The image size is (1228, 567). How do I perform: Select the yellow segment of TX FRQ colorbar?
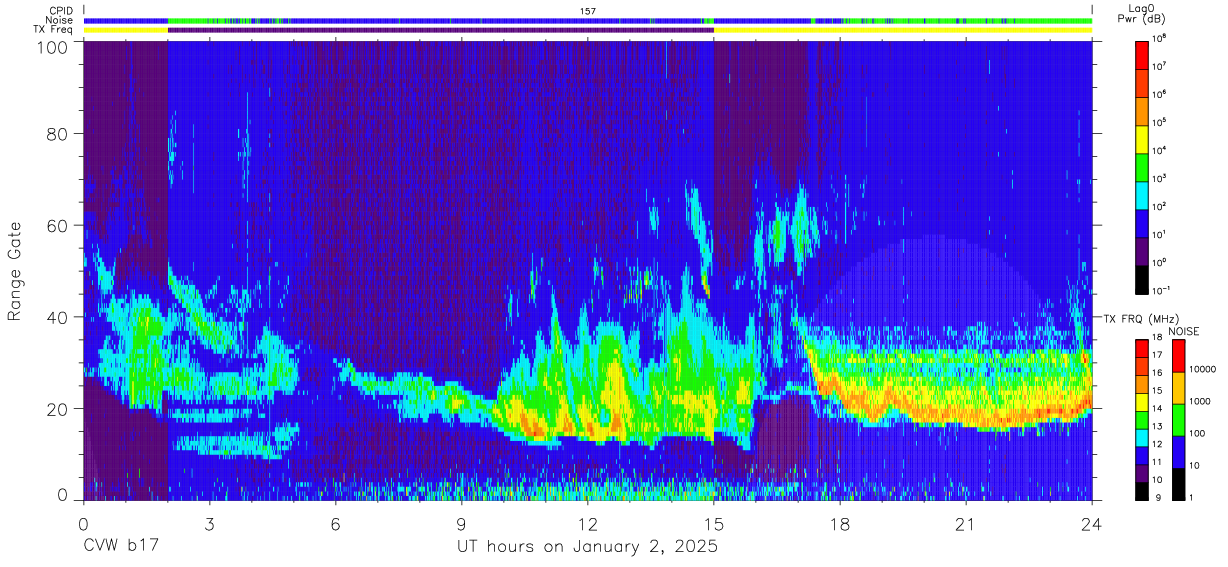pos(1142,402)
